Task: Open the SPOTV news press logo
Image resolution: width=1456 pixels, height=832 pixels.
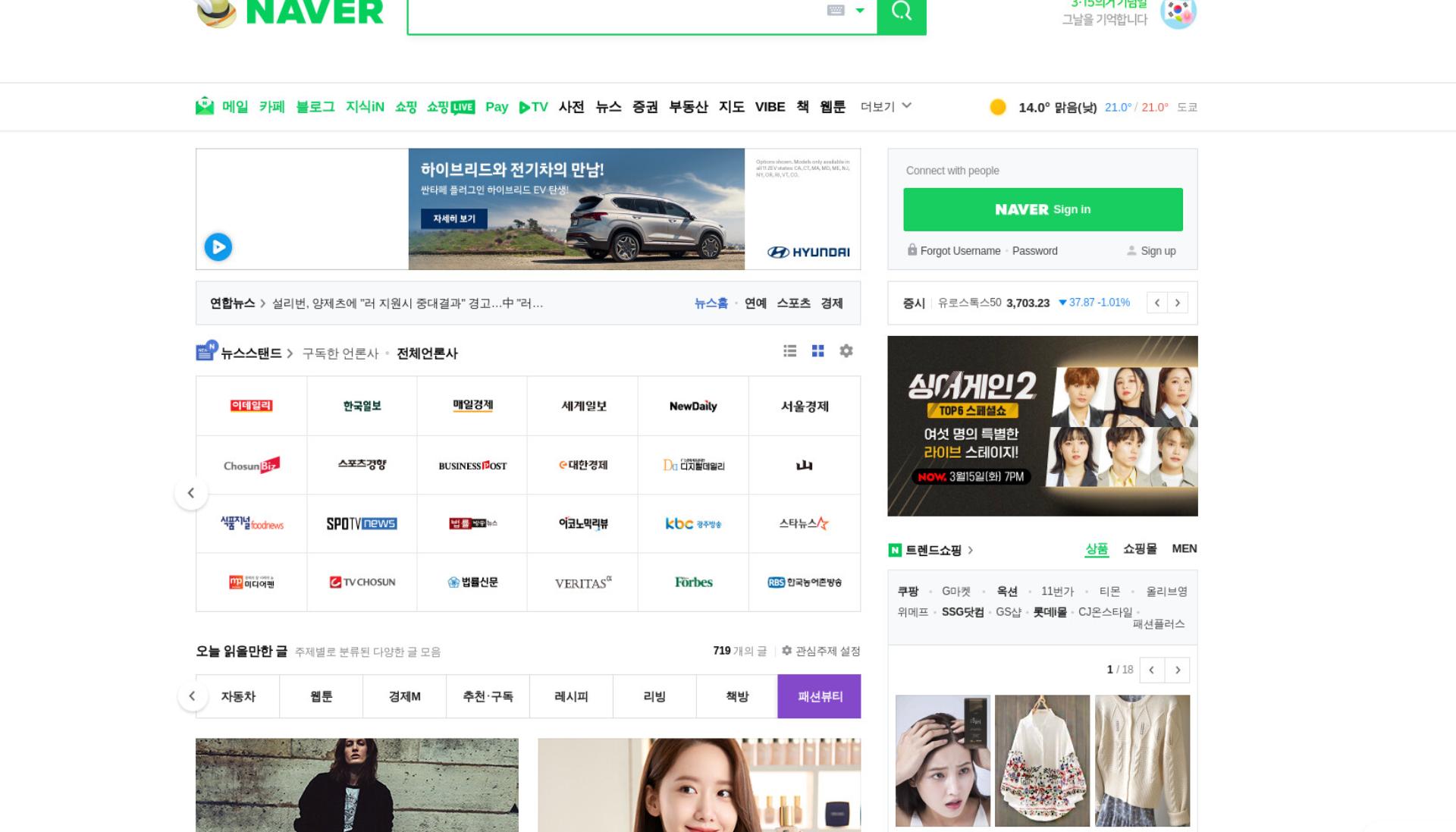Action: (x=362, y=523)
